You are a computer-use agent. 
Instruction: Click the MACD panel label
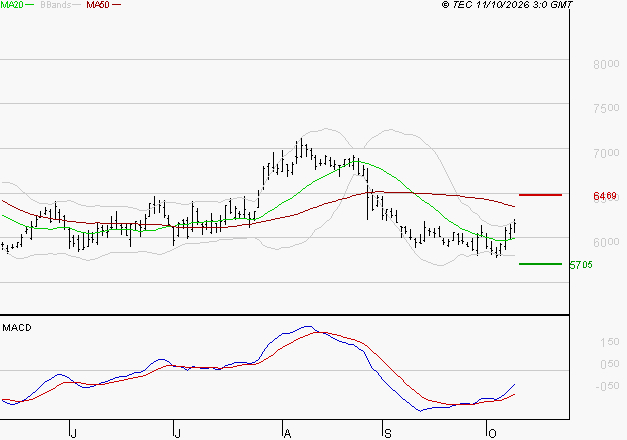[17, 328]
